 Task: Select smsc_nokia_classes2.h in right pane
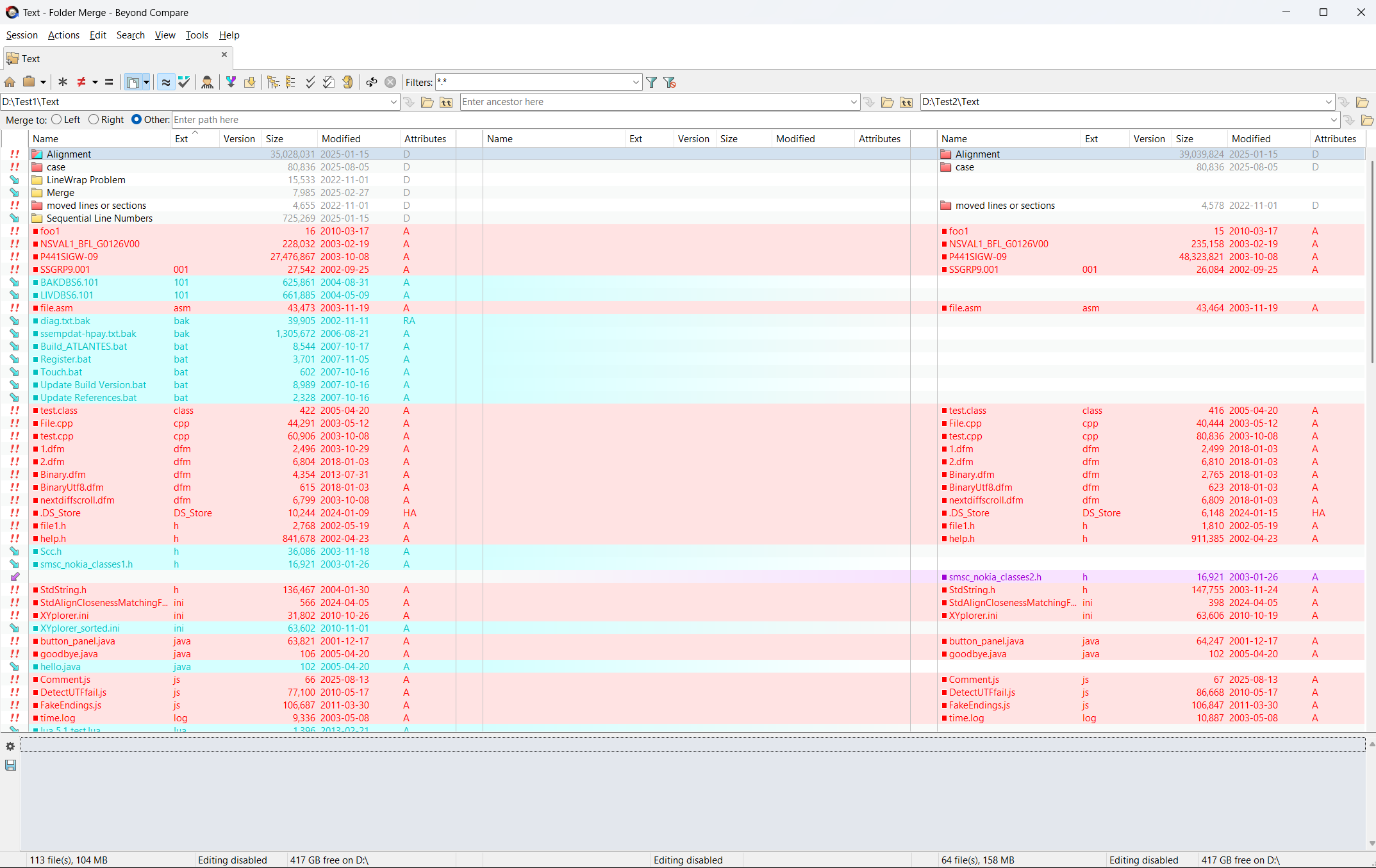[995, 577]
